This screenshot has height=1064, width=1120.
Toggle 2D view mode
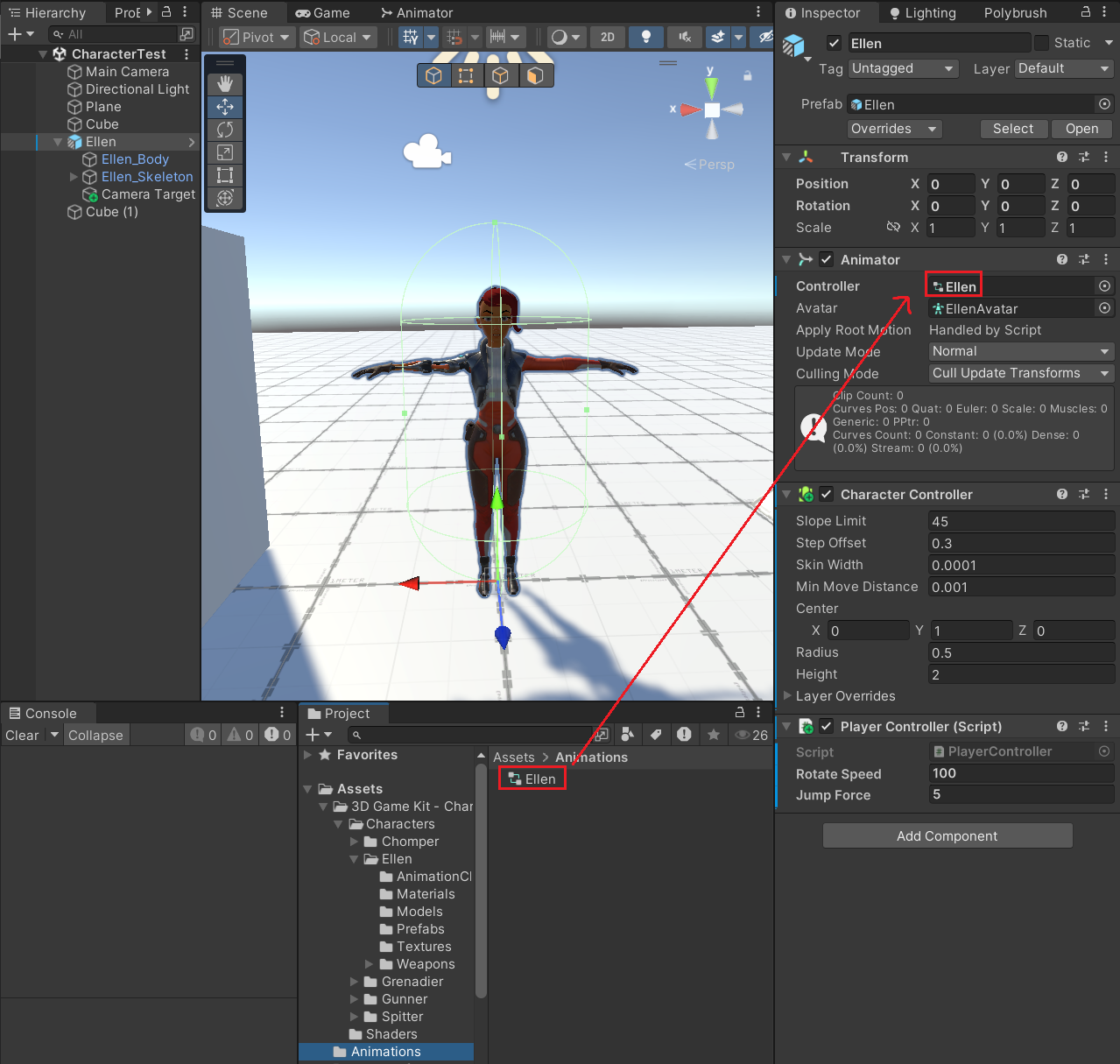coord(608,37)
